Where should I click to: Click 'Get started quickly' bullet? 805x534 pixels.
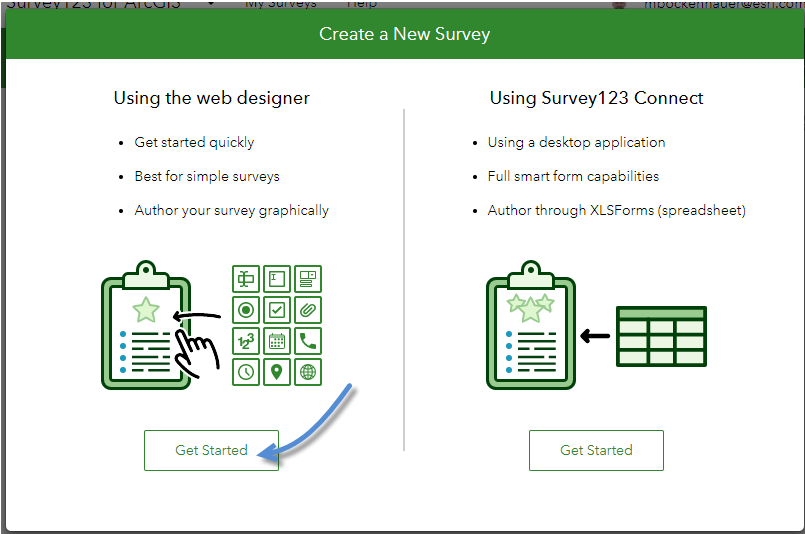(194, 142)
